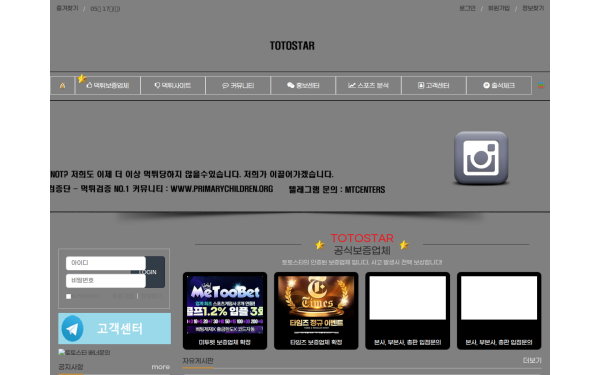Screen dimensions: 600x375
Task: Click the third blank partner card
Action: click(x=408, y=311)
